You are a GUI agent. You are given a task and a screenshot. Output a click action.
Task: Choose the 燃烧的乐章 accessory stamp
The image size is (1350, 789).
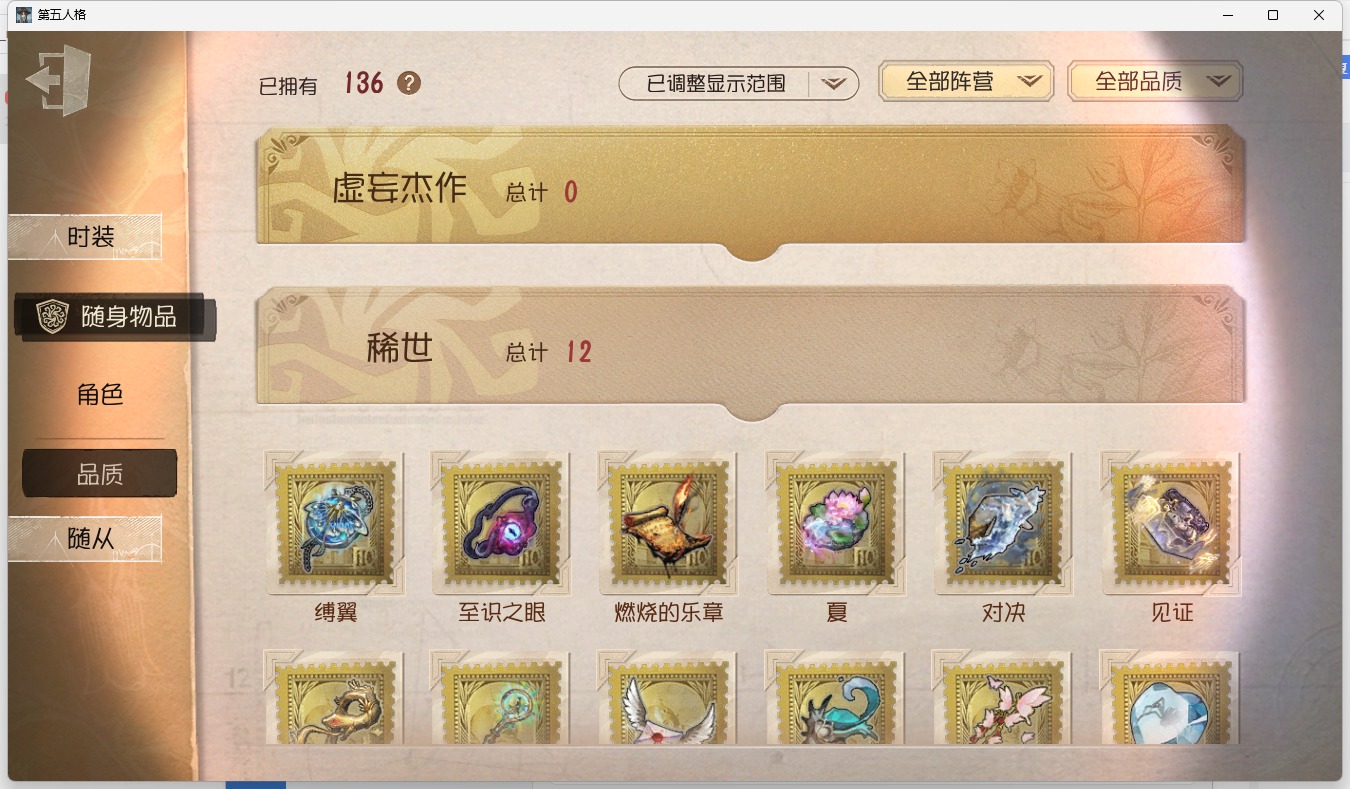click(x=668, y=523)
